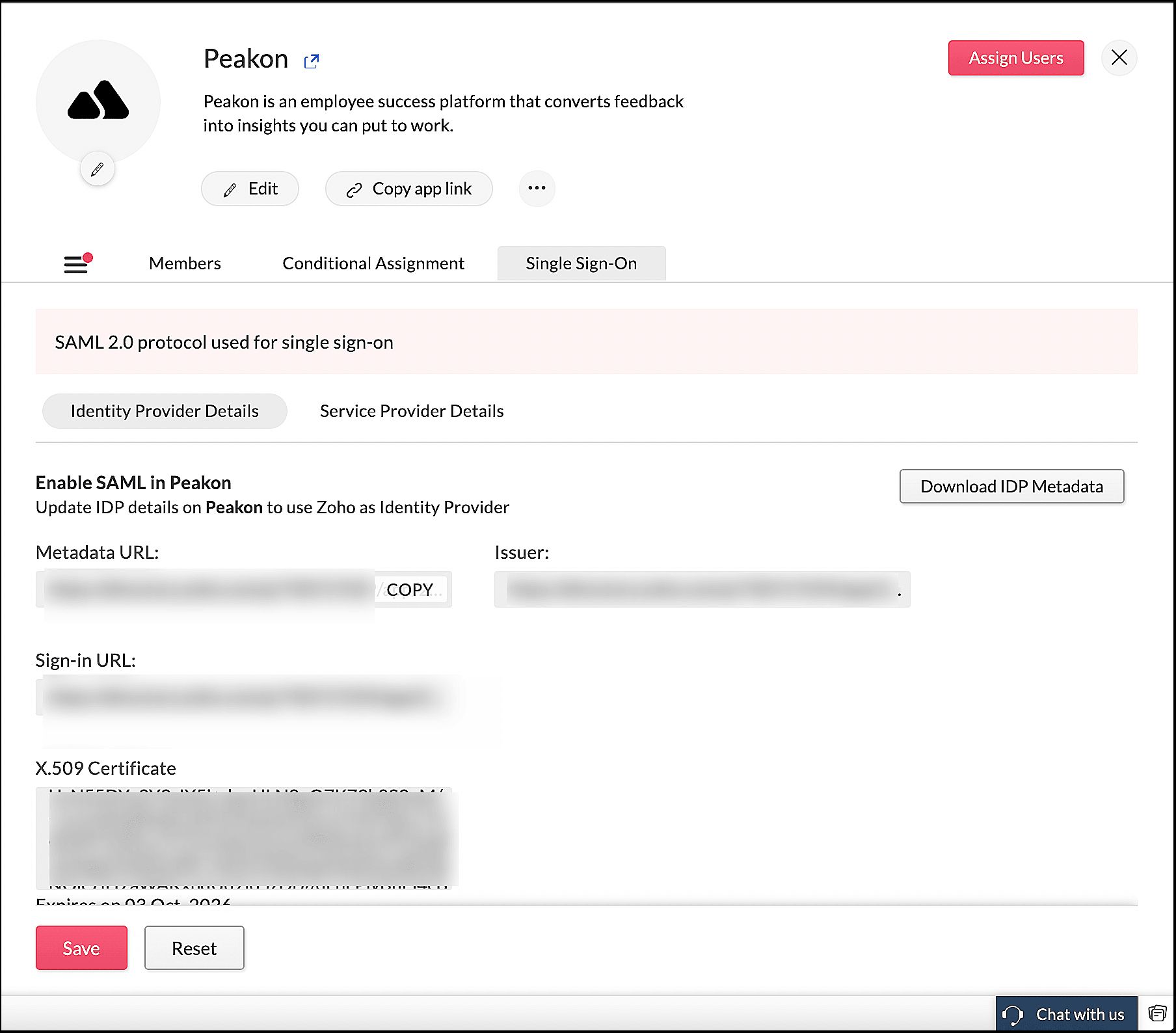
Task: Open Chat with us support widget
Action: tap(1066, 1013)
